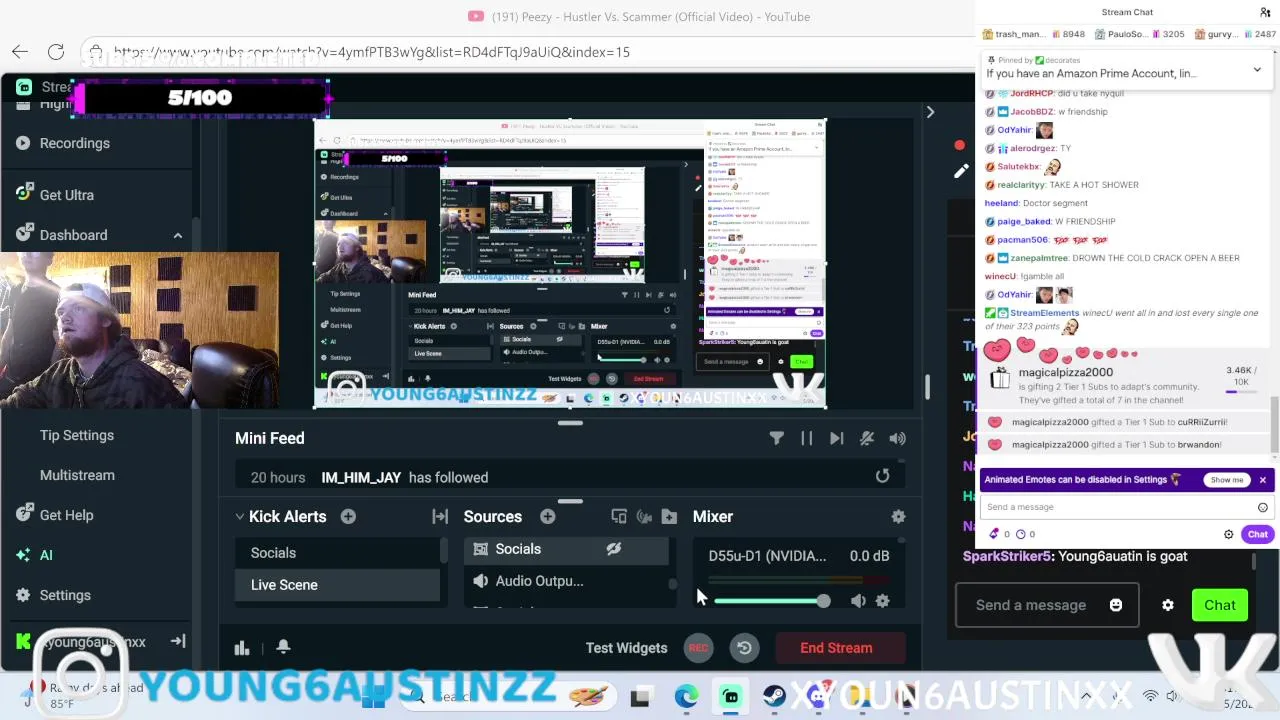Image resolution: width=1280 pixels, height=720 pixels.
Task: Click Show me on Animated Emotes banner
Action: (1226, 480)
